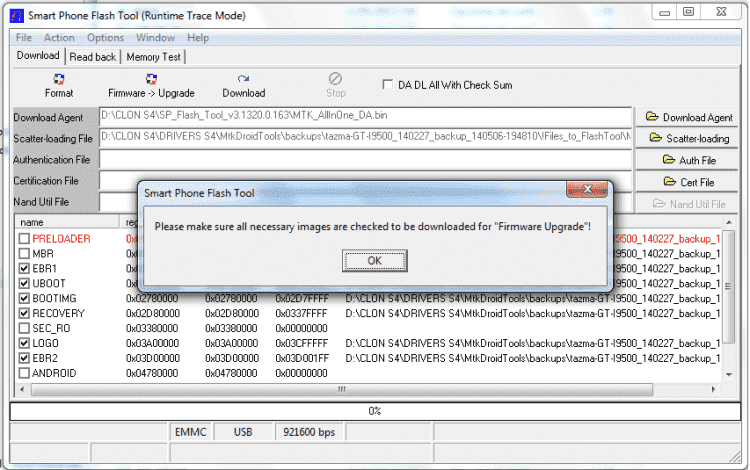The image size is (750, 470).
Task: Open the Options menu
Action: tap(105, 38)
